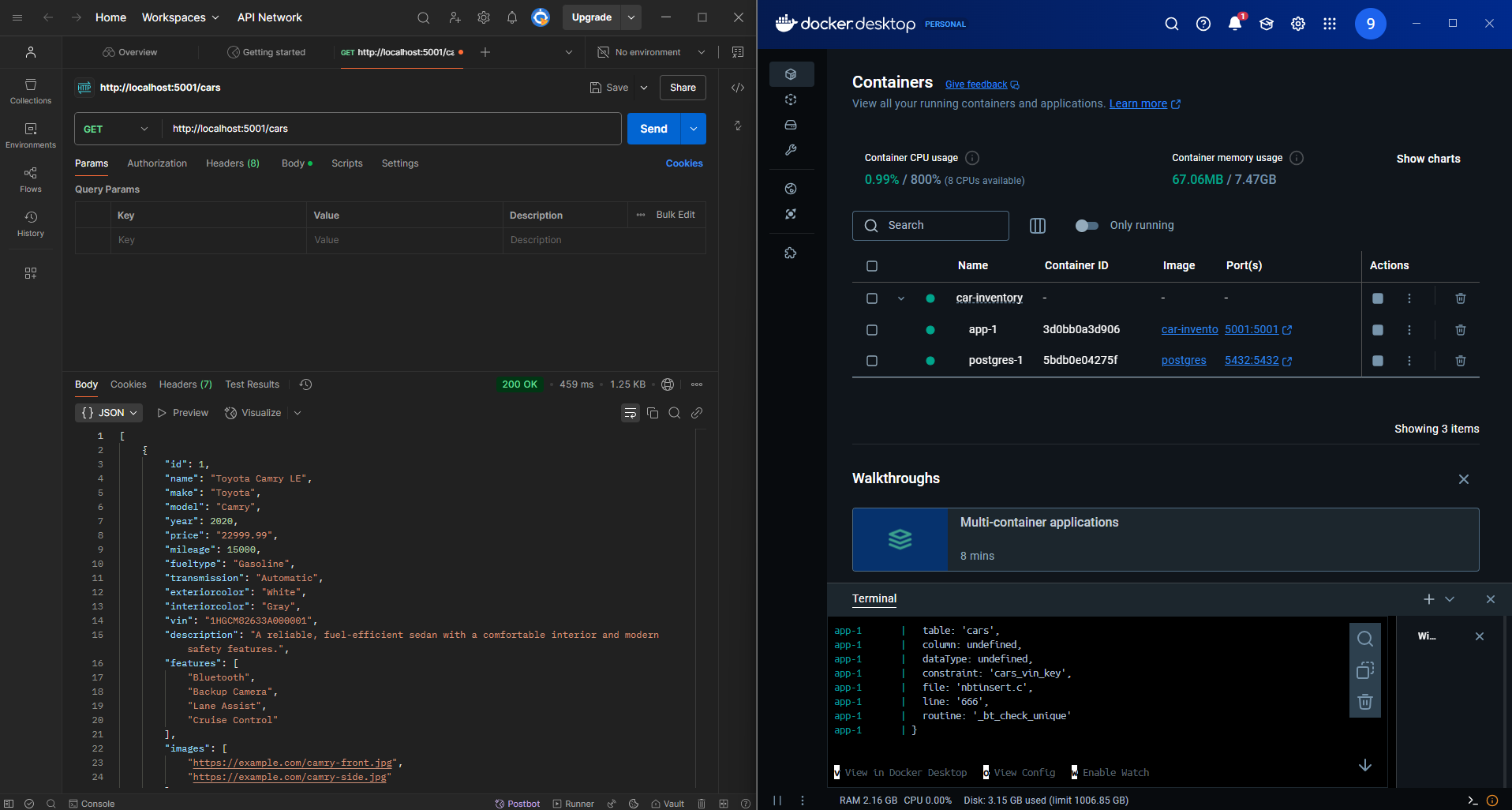Open the postgres image link

tap(1184, 360)
